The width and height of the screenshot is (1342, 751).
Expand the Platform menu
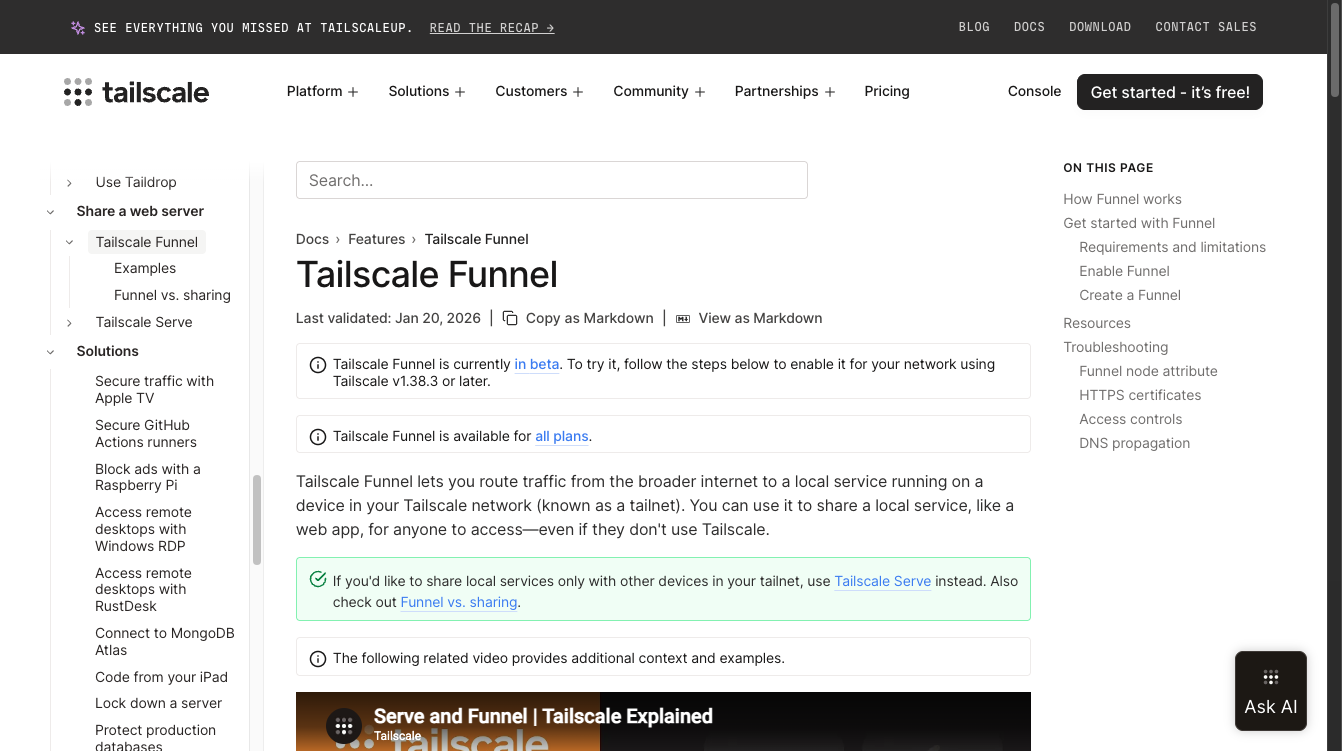click(x=322, y=91)
